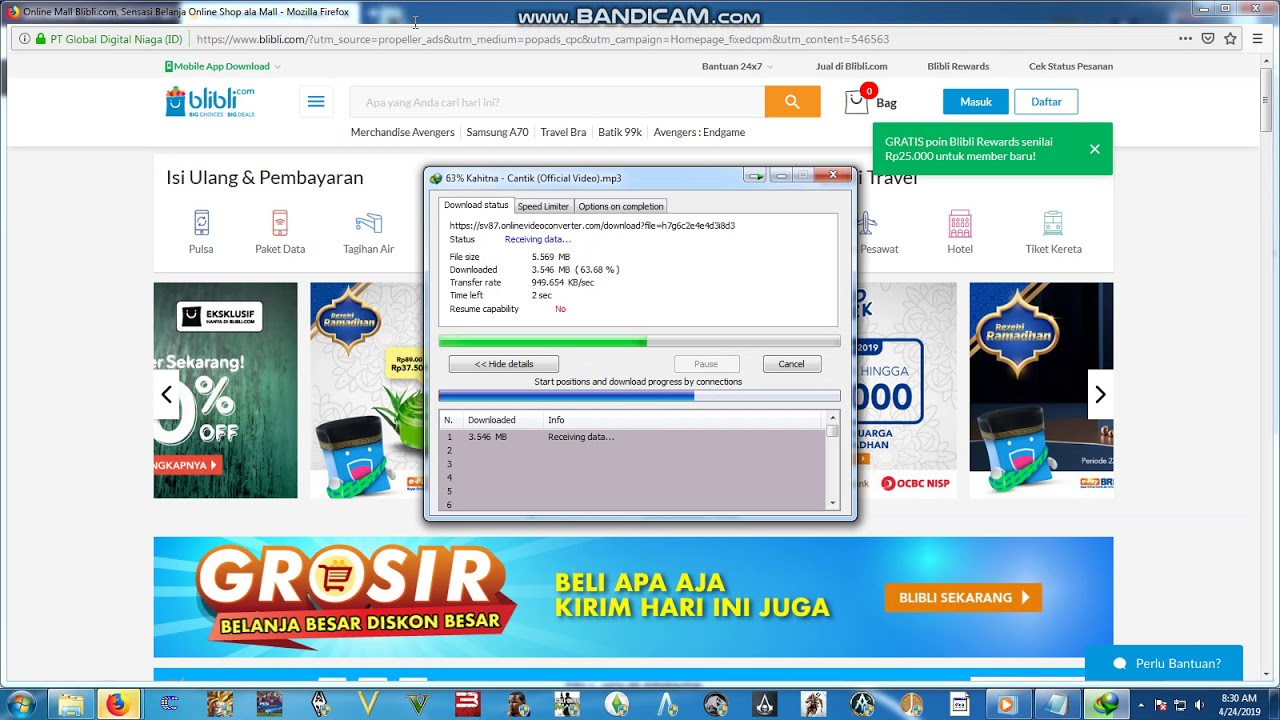Bookmark this page with the star icon

point(1230,39)
